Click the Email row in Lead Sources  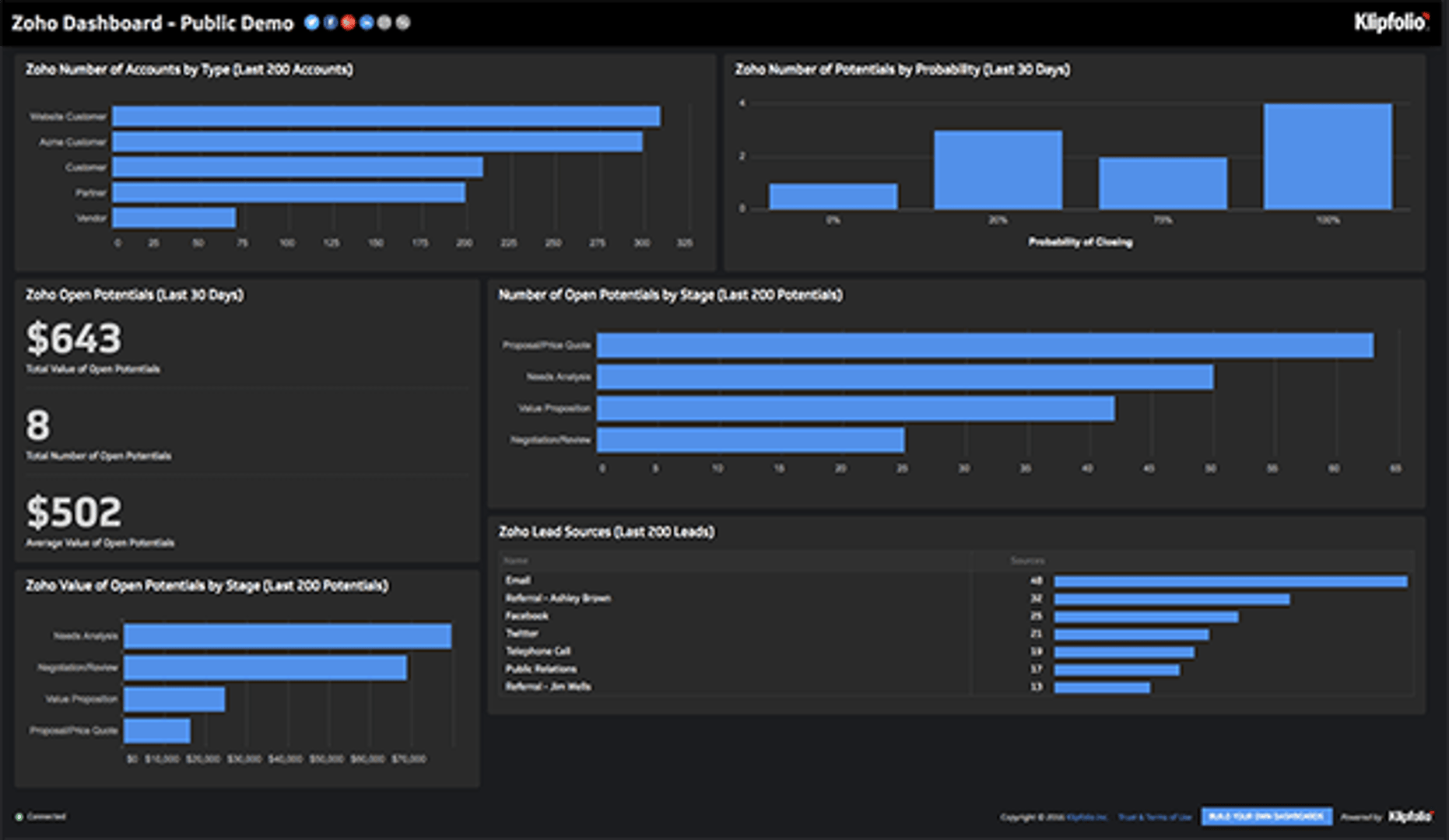[x=956, y=580]
